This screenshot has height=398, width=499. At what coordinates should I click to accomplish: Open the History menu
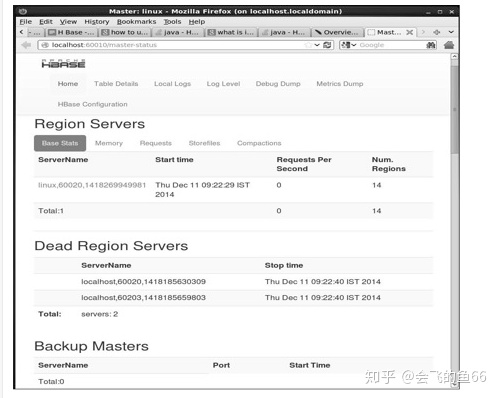97,22
